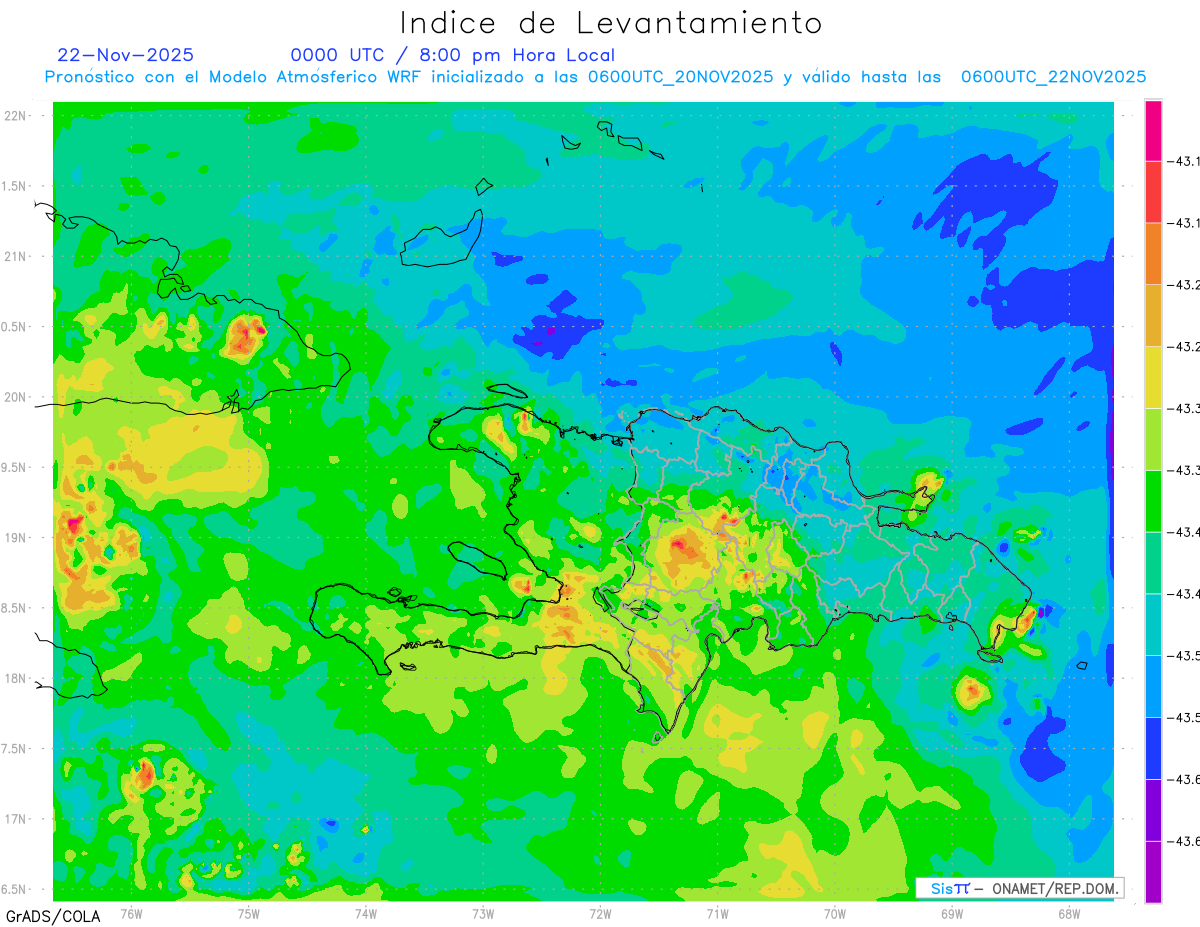Image resolution: width=1200 pixels, height=927 pixels.
Task: Click the 'Indice de Levantamiento' title
Action: [611, 22]
